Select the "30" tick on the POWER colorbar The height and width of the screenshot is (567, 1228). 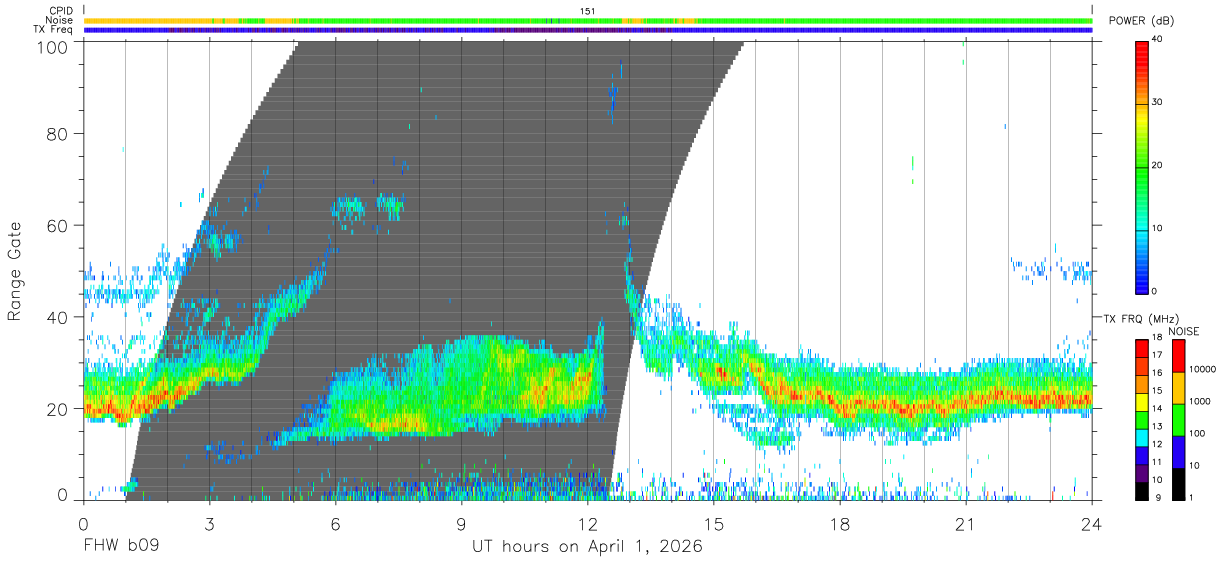(x=1159, y=104)
